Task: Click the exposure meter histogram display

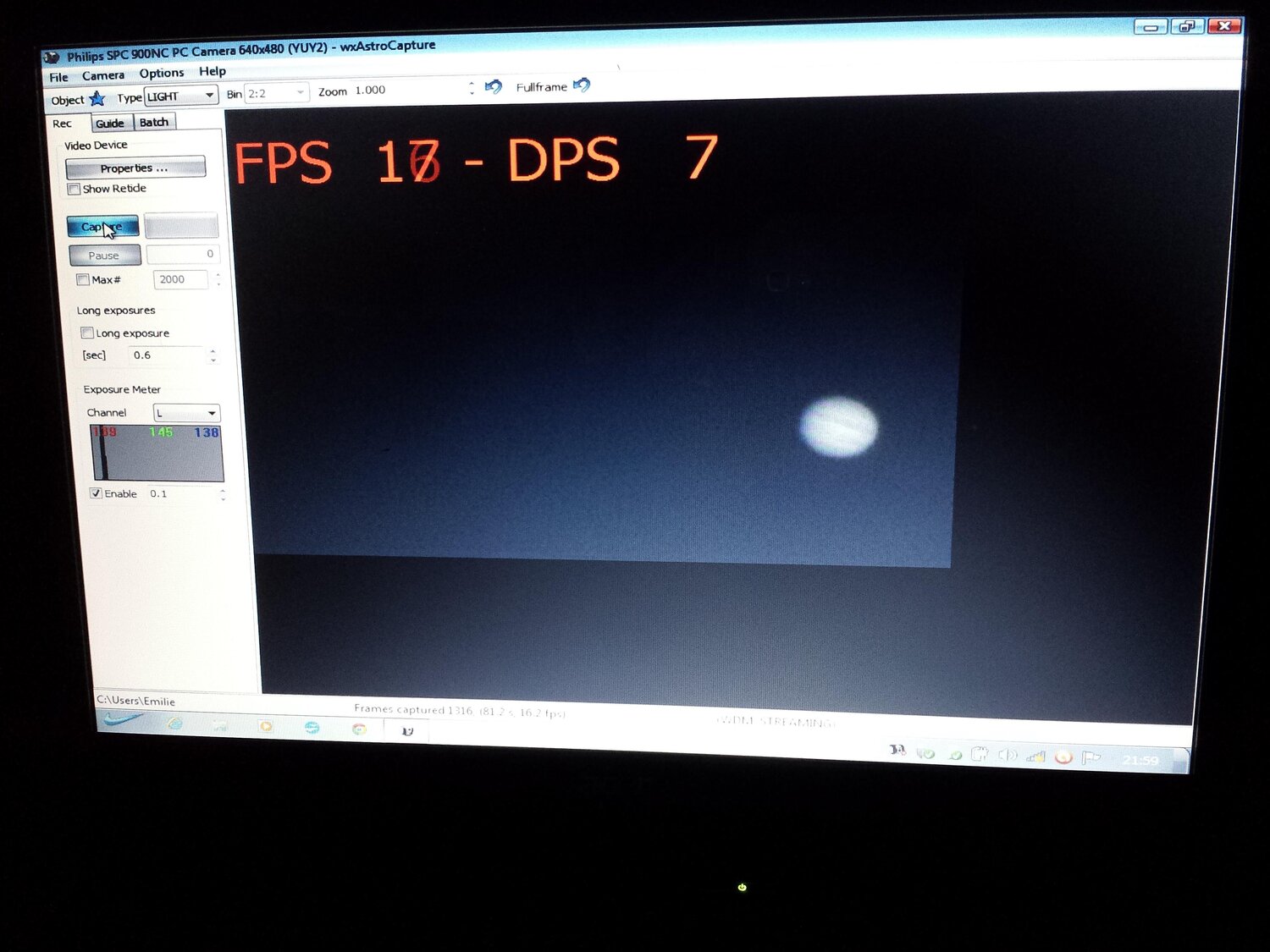Action: click(157, 453)
